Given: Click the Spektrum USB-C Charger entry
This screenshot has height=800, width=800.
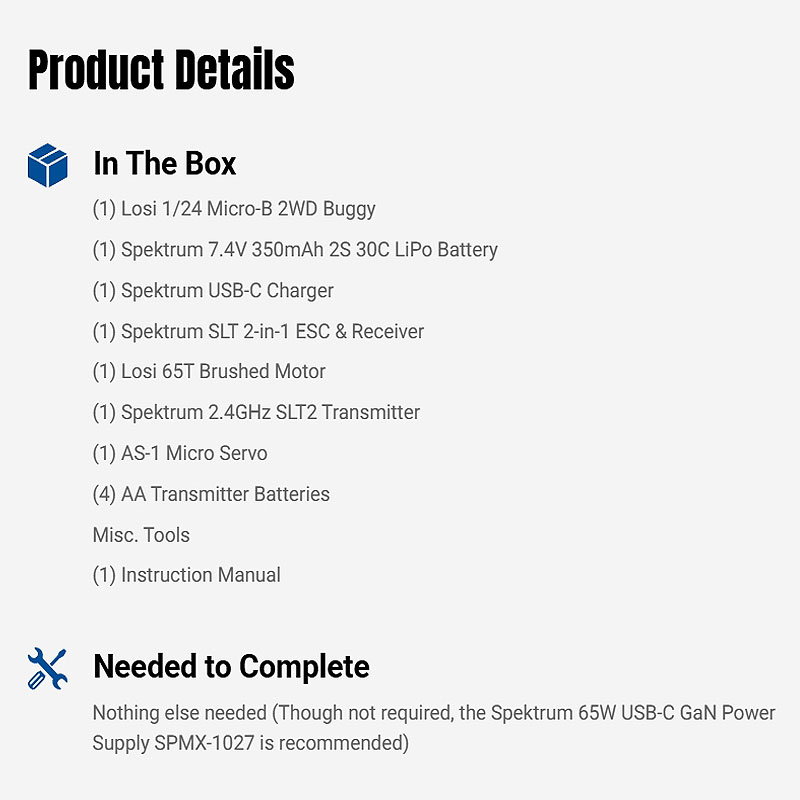Looking at the screenshot, I should tap(213, 291).
